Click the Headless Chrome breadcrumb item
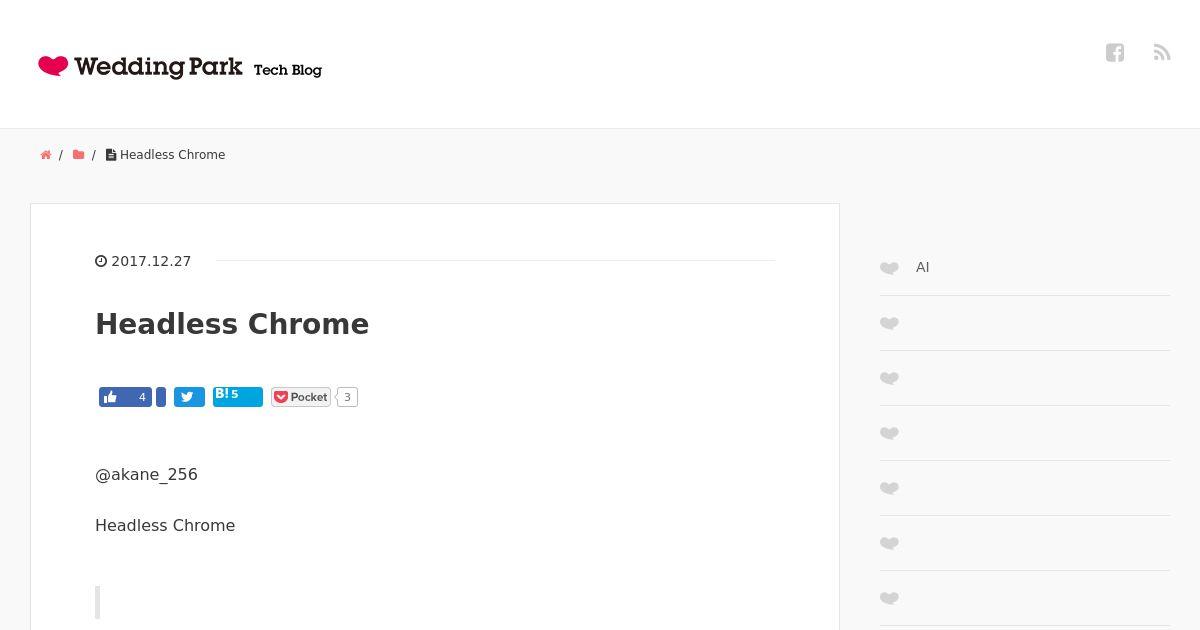This screenshot has width=1200, height=630. pos(172,155)
